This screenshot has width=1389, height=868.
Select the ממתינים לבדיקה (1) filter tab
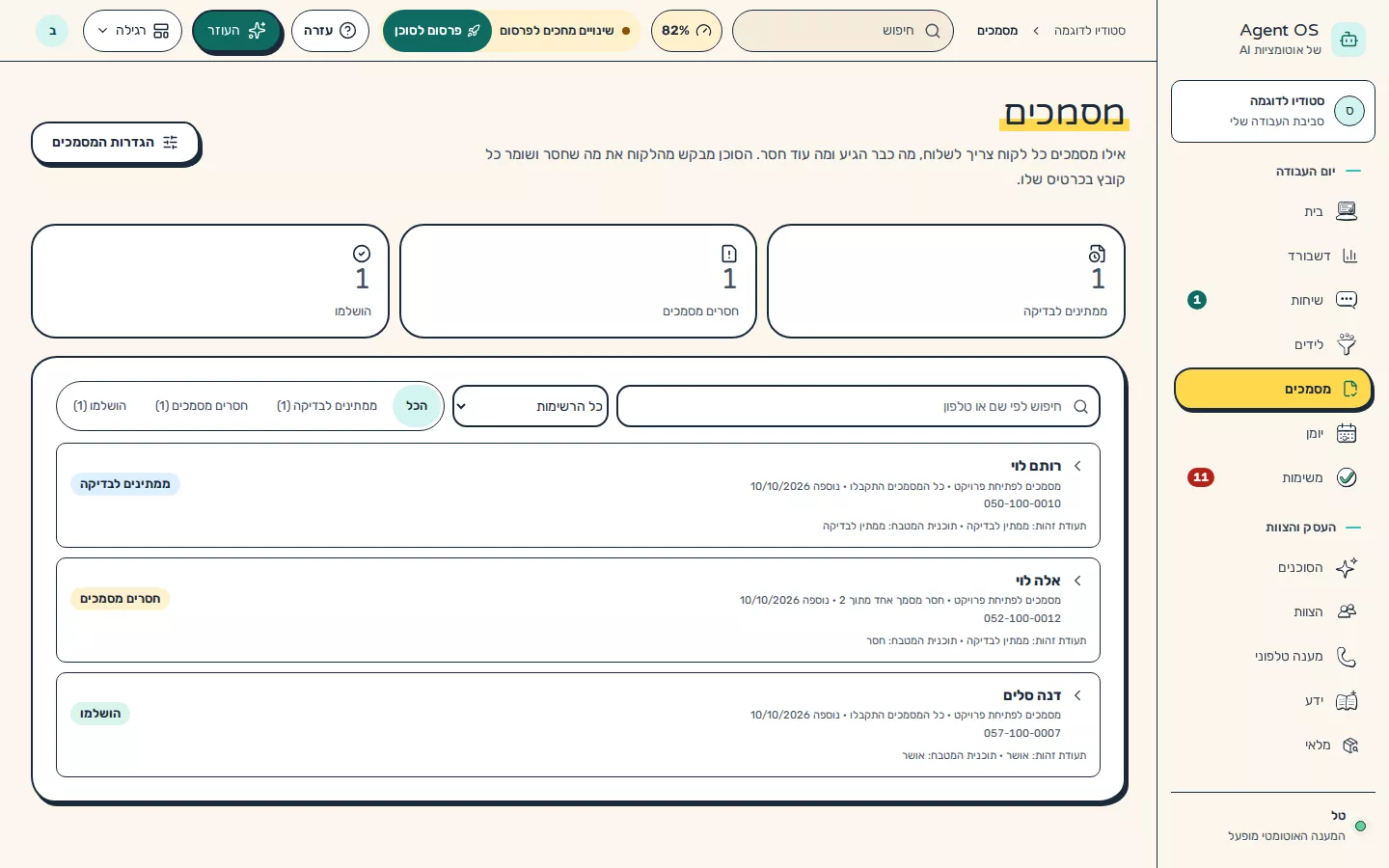[x=327, y=406]
